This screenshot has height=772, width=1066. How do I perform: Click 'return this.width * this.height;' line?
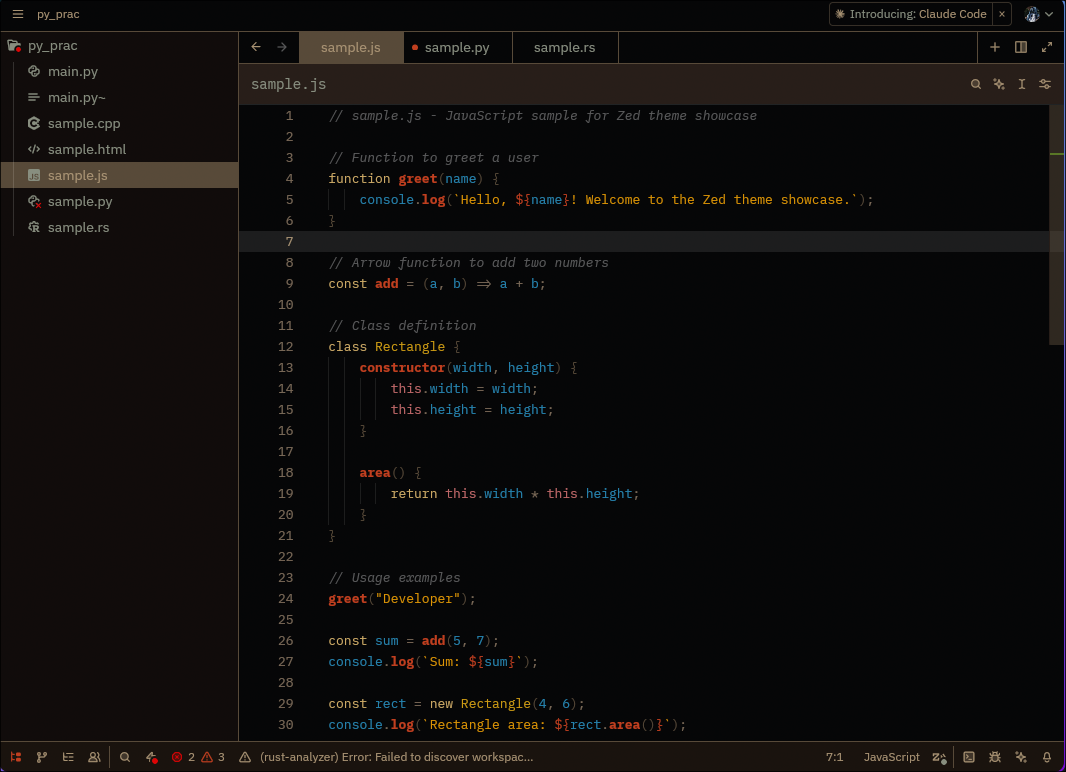click(515, 493)
